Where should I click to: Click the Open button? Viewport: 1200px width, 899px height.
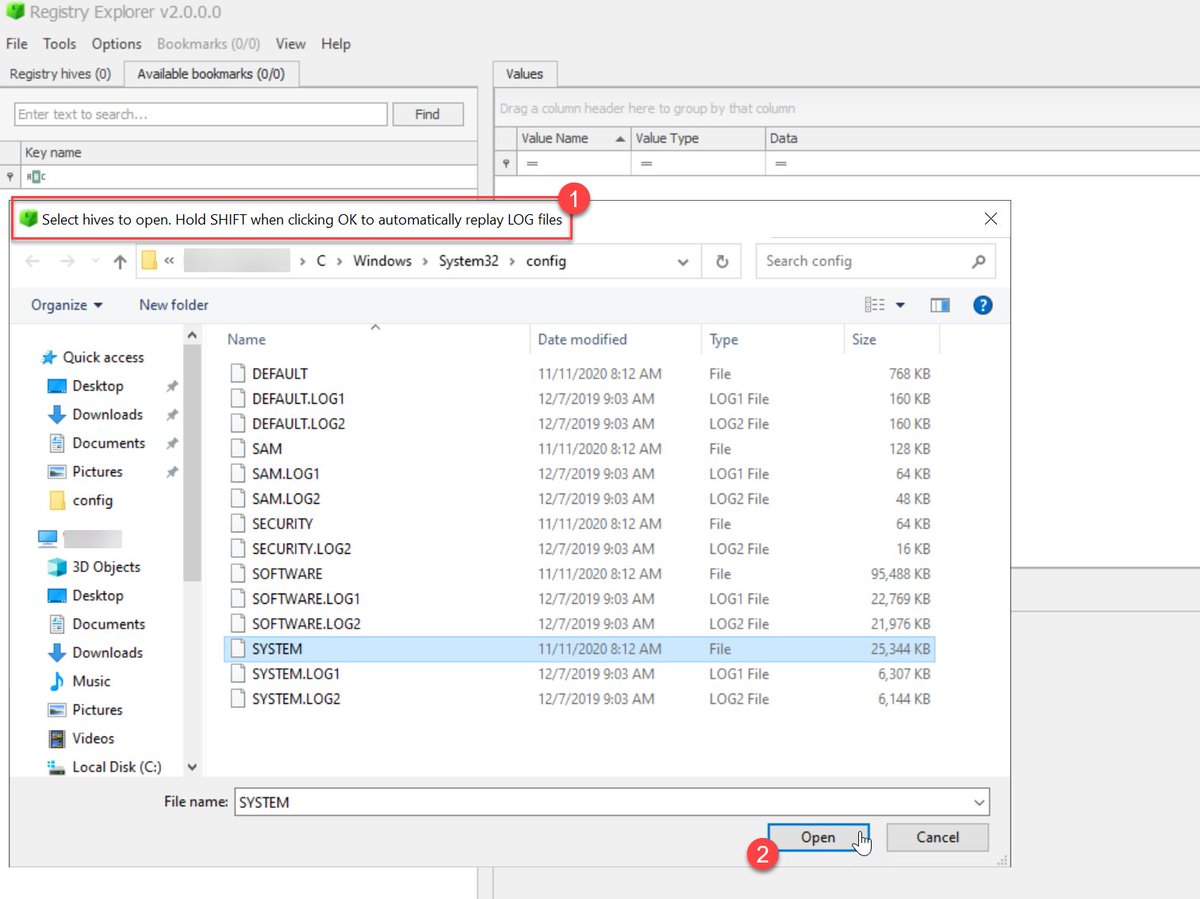click(x=818, y=838)
